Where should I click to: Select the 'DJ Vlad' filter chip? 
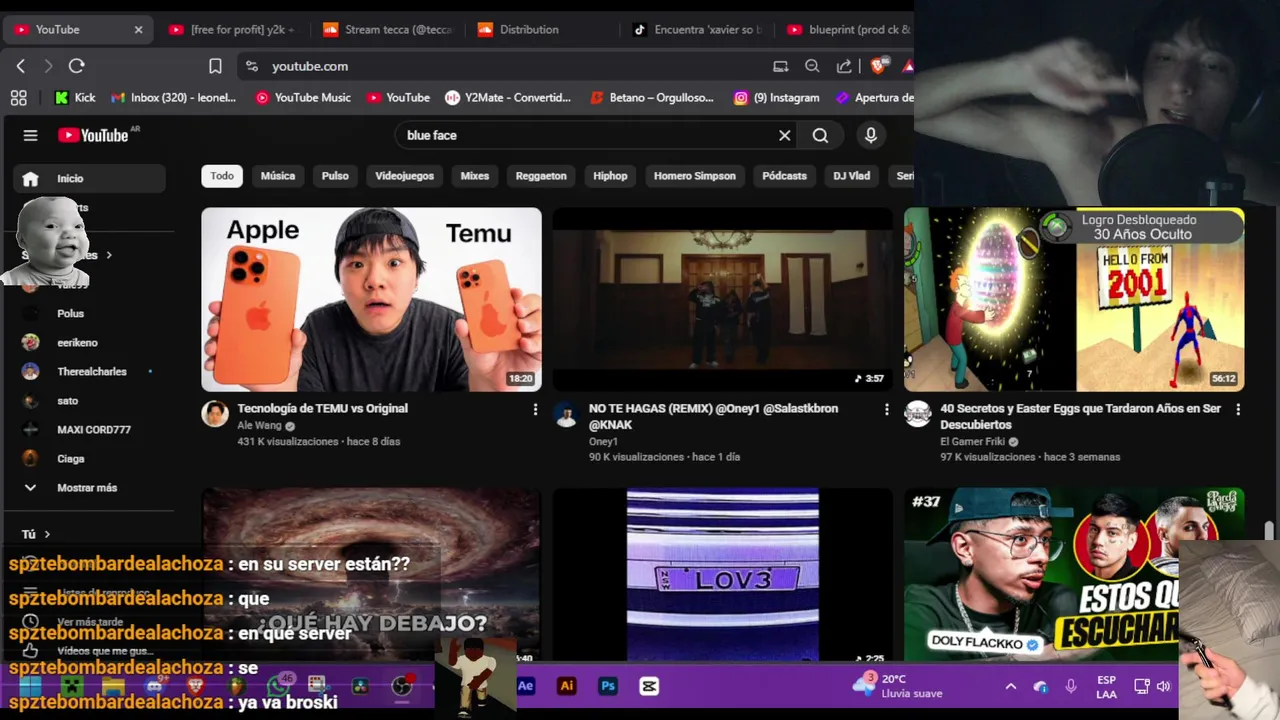852,176
